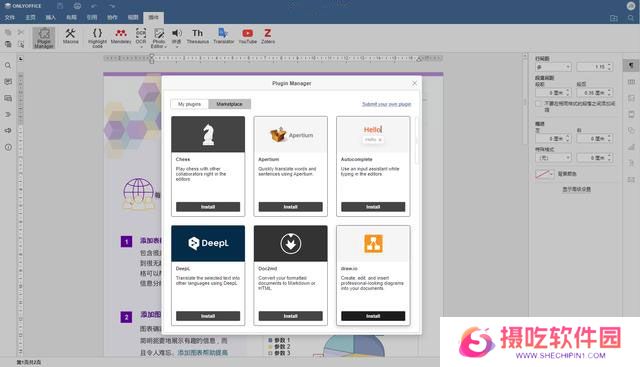Click Submit your own plugin link
Viewport: 640px width, 367px height.
387,105
